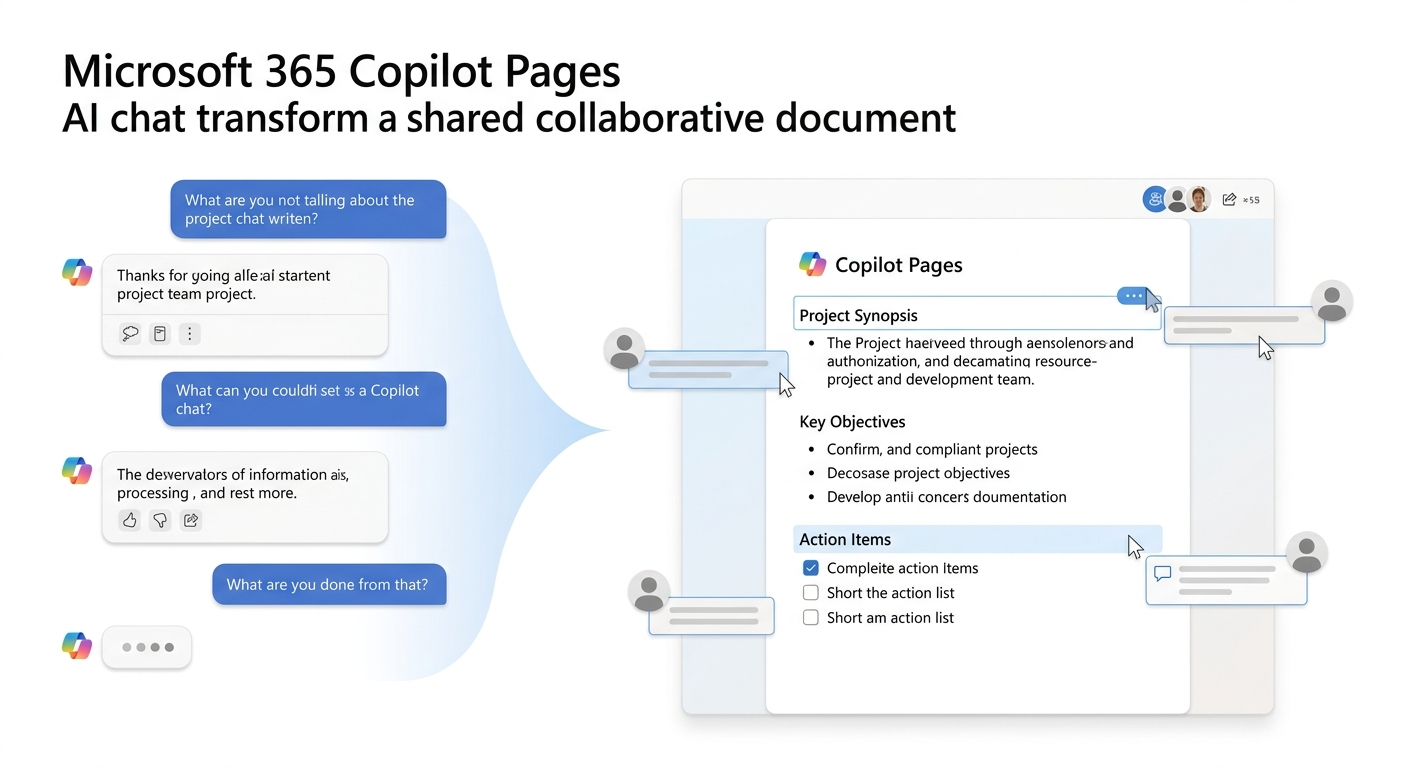Click the Copilot typing indicator bubble
1408x768 pixels.
147,647
